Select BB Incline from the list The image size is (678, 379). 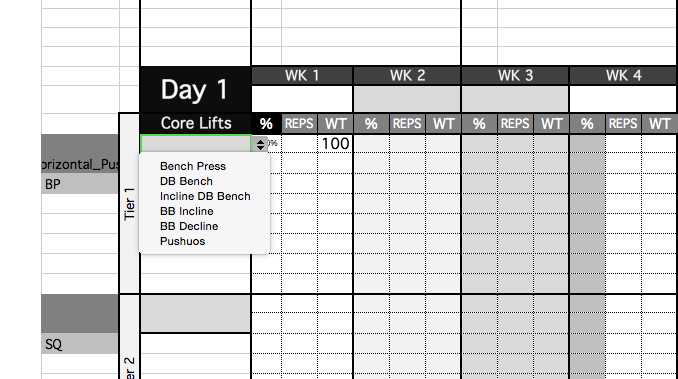[x=187, y=211]
